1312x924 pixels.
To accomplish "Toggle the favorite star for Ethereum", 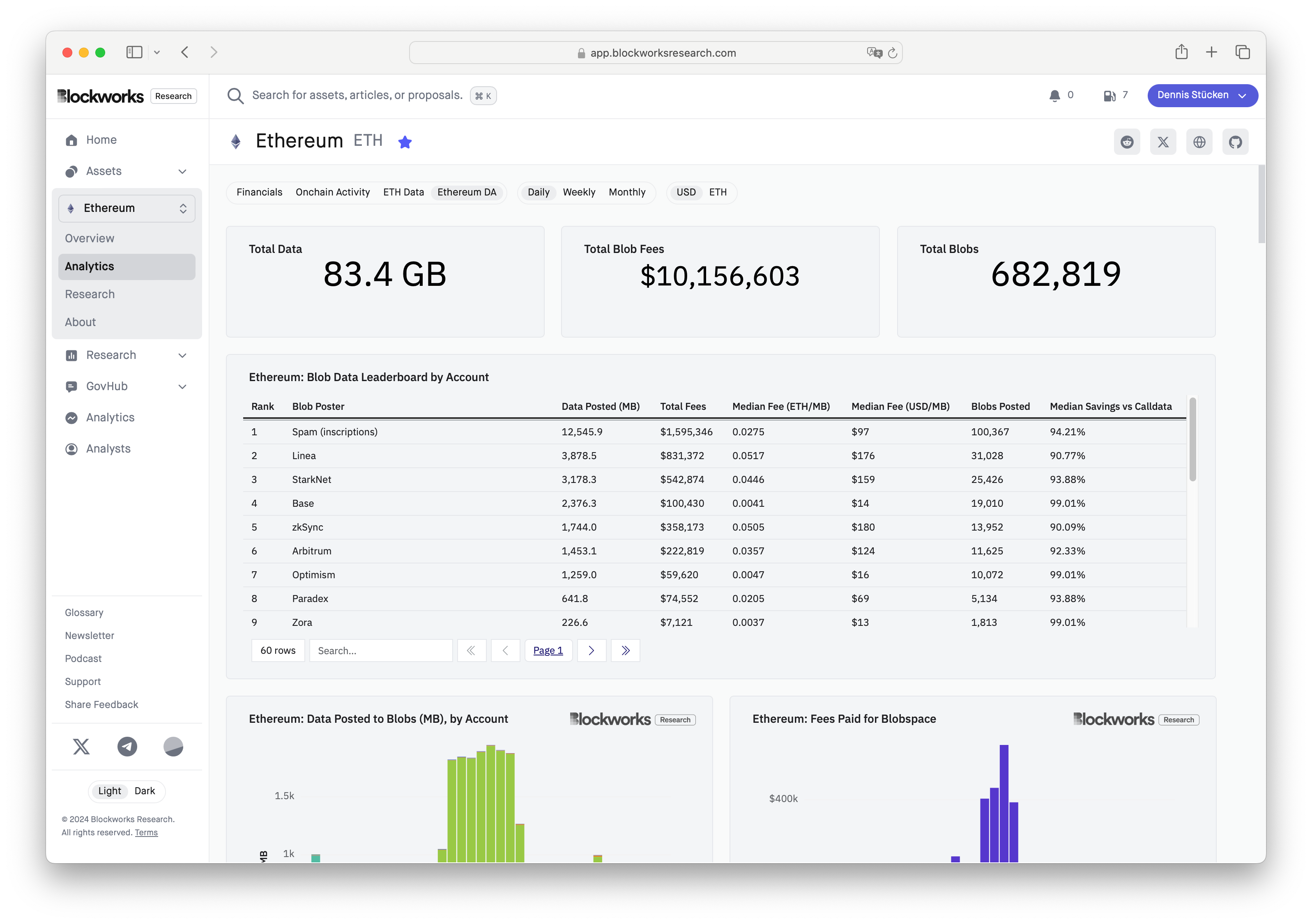I will 405,142.
